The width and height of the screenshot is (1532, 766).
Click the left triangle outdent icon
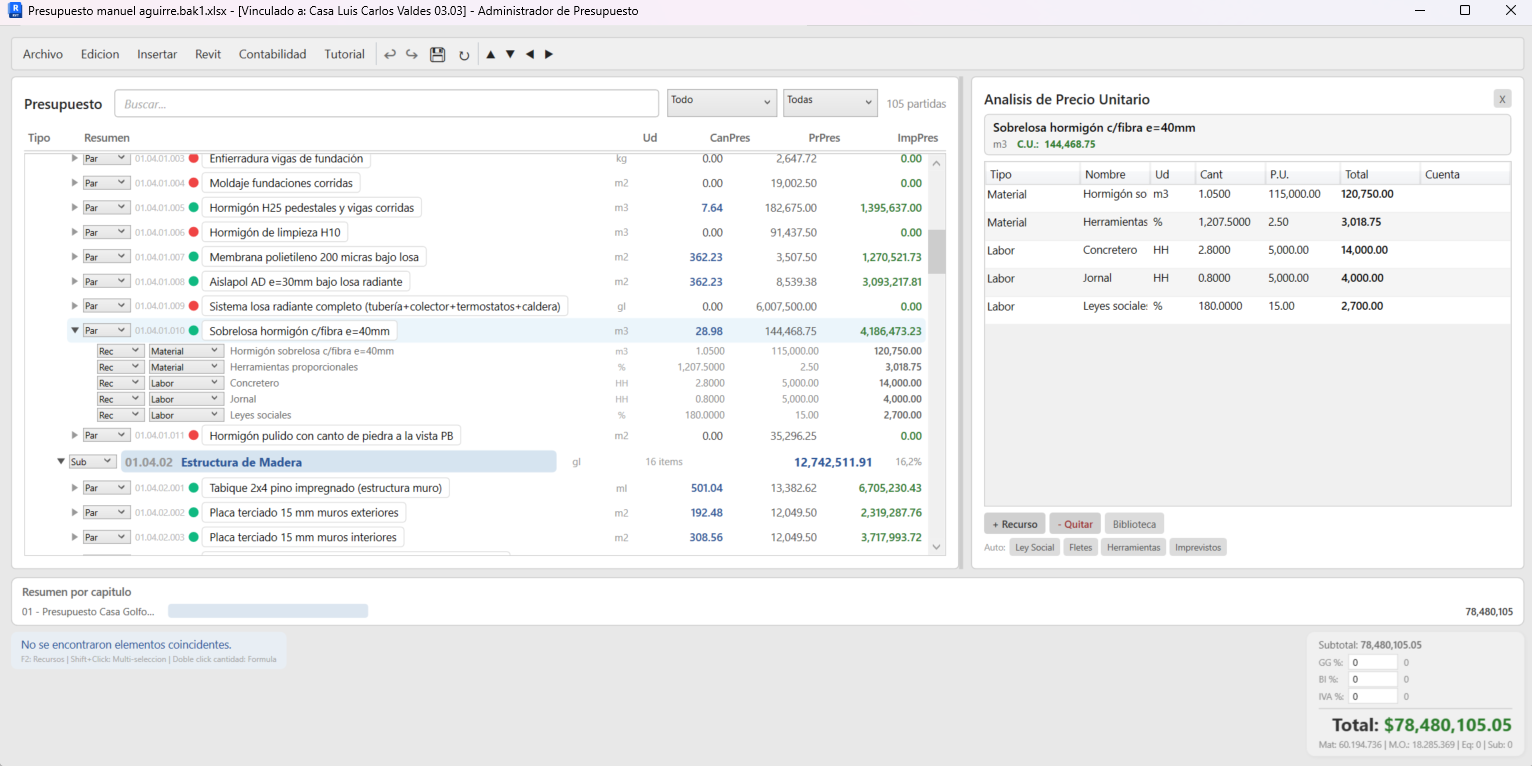[529, 54]
